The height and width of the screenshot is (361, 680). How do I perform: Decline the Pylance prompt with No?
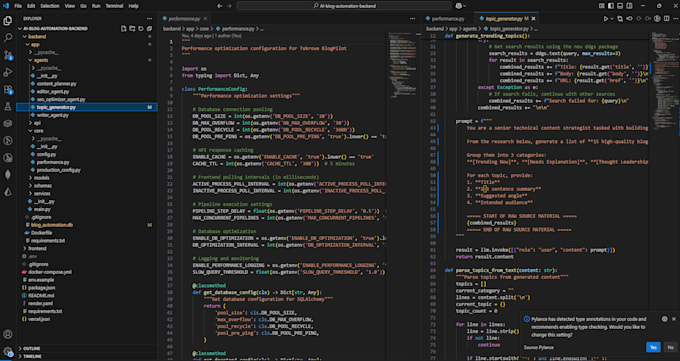point(670,347)
